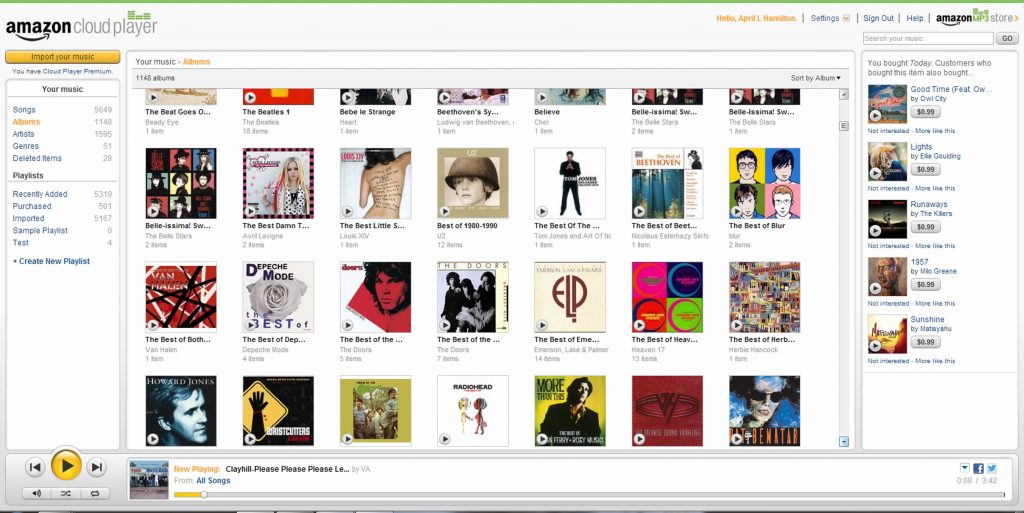Play the Belle-issima album with two items in the second row

(x=153, y=211)
